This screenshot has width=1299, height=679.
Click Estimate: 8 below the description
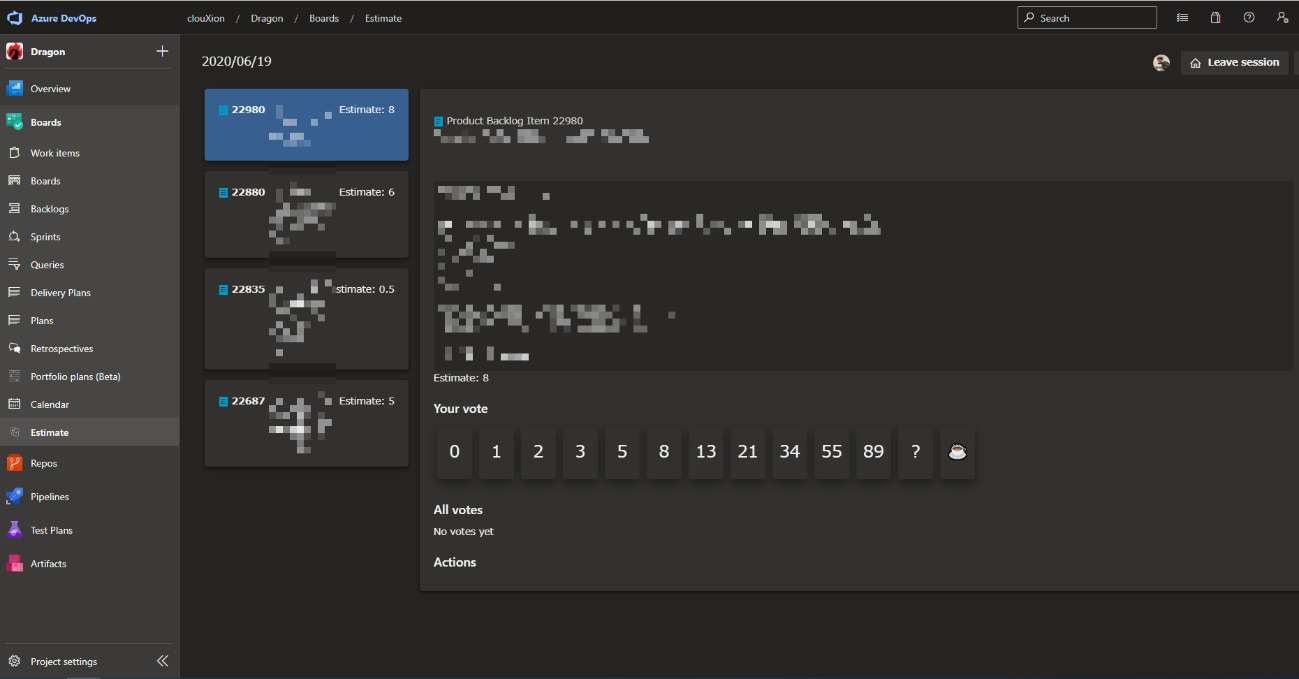pos(461,378)
